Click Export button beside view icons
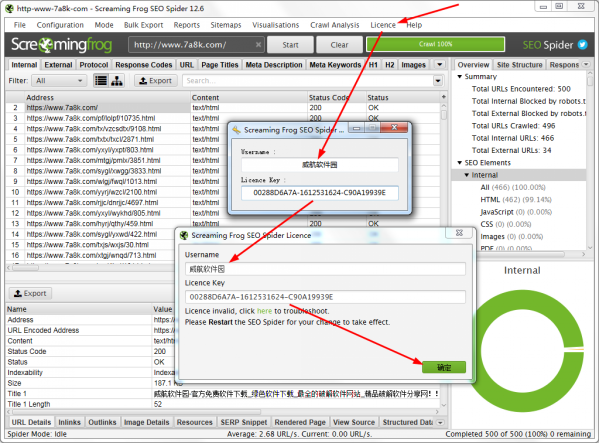 coord(155,81)
